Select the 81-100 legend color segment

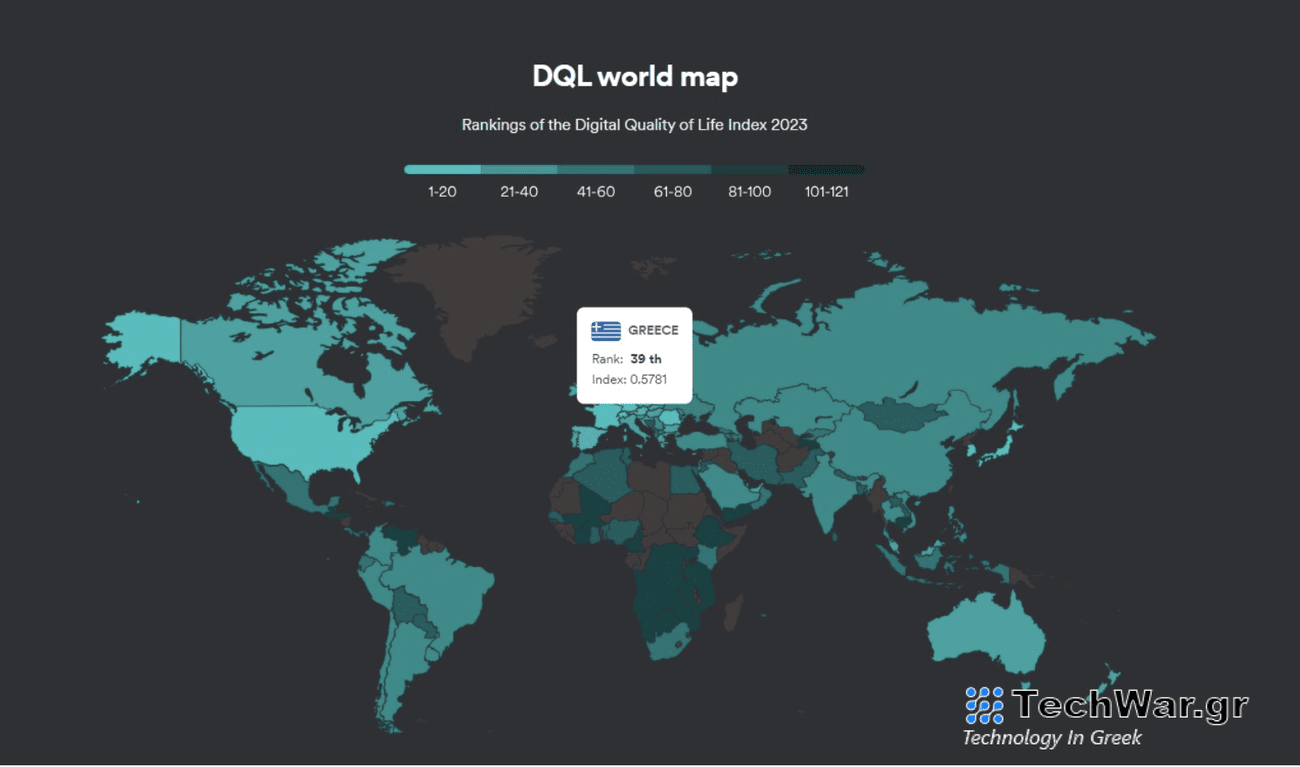coord(750,170)
